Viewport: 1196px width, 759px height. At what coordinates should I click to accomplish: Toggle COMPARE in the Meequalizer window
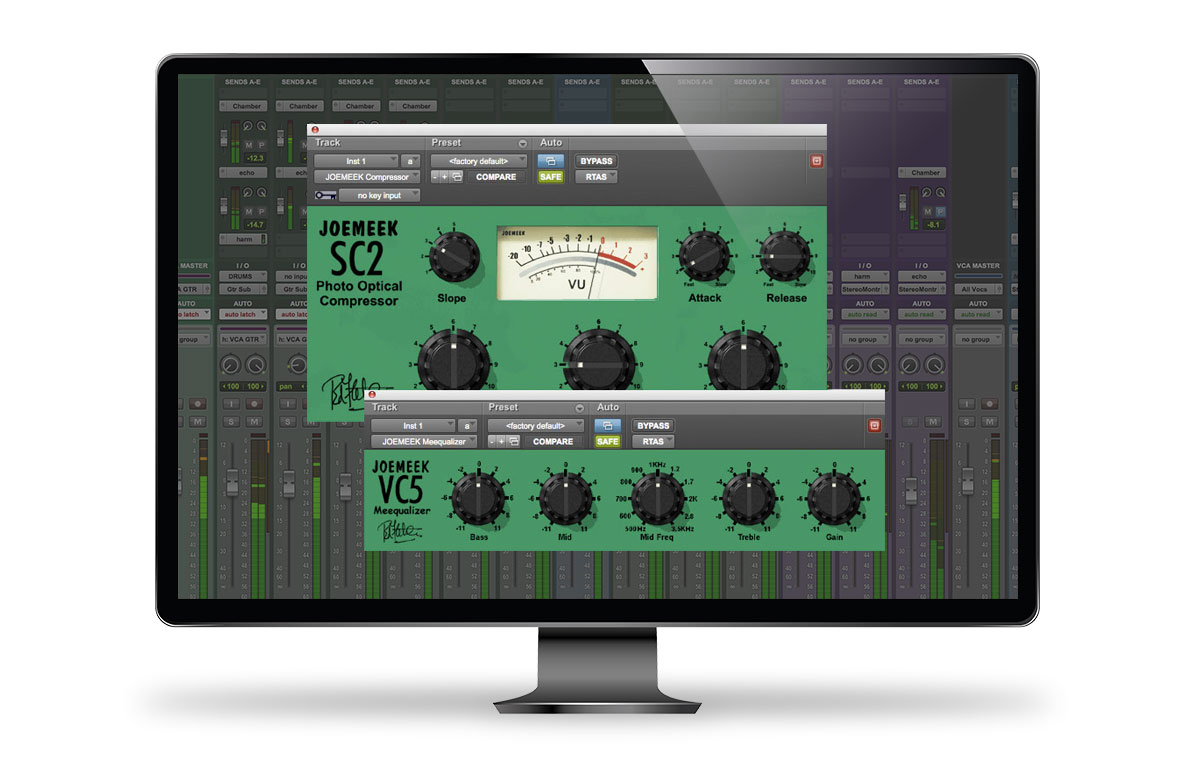point(553,442)
